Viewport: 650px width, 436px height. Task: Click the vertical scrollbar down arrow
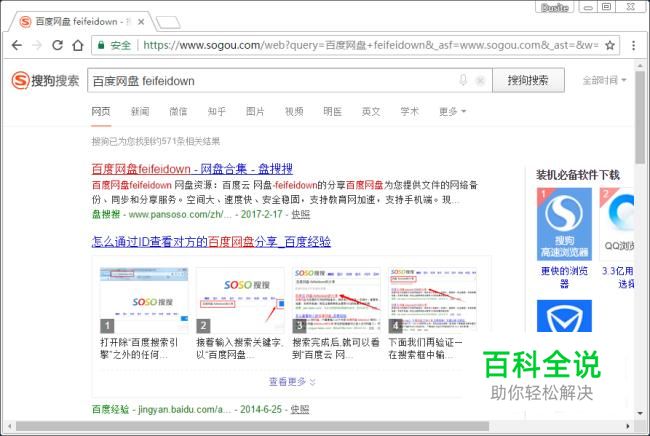pos(640,413)
